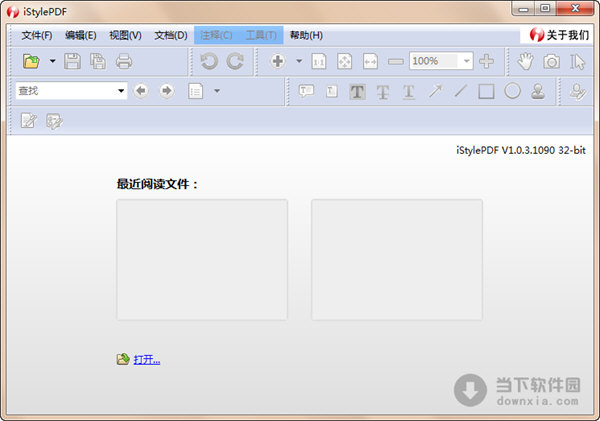This screenshot has height=421, width=600.
Task: Select the snapshot camera tool
Action: pyautogui.click(x=551, y=61)
